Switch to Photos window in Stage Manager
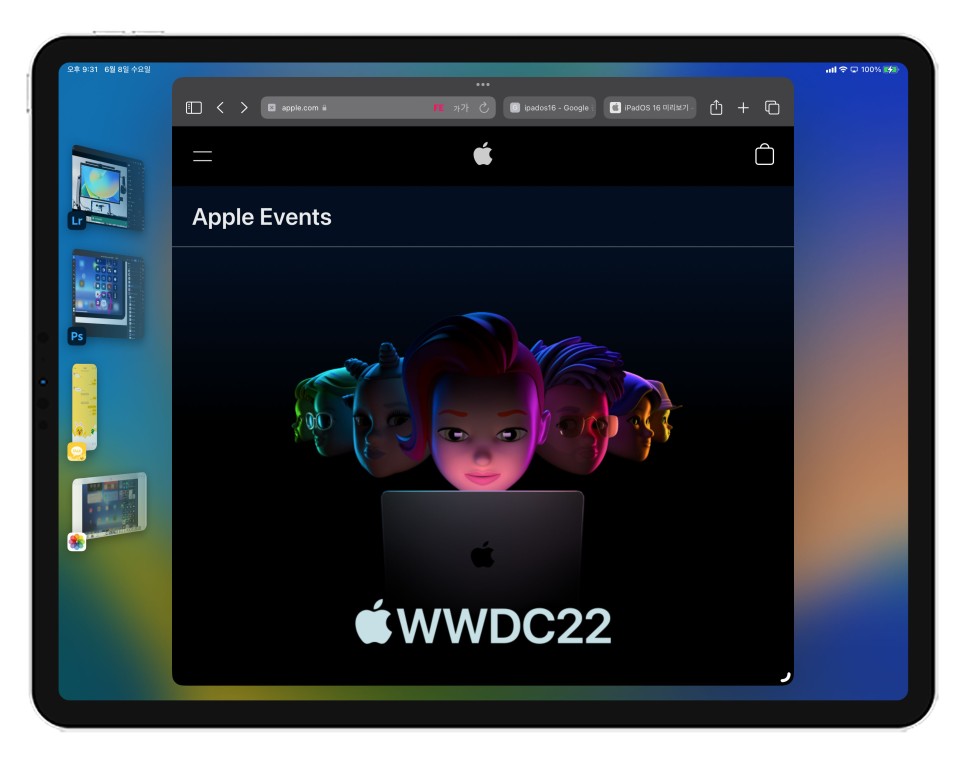The height and width of the screenshot is (763, 966). click(x=110, y=505)
